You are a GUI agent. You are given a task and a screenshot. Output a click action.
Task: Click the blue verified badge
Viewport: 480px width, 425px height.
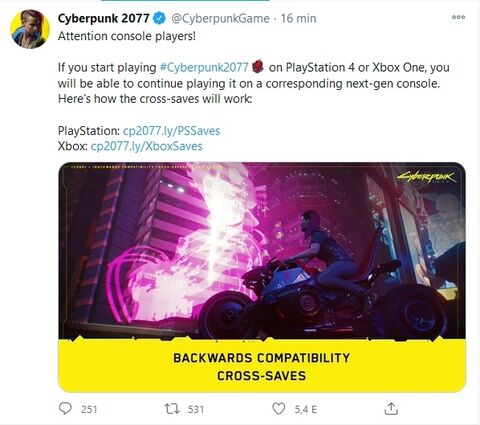pyautogui.click(x=159, y=18)
